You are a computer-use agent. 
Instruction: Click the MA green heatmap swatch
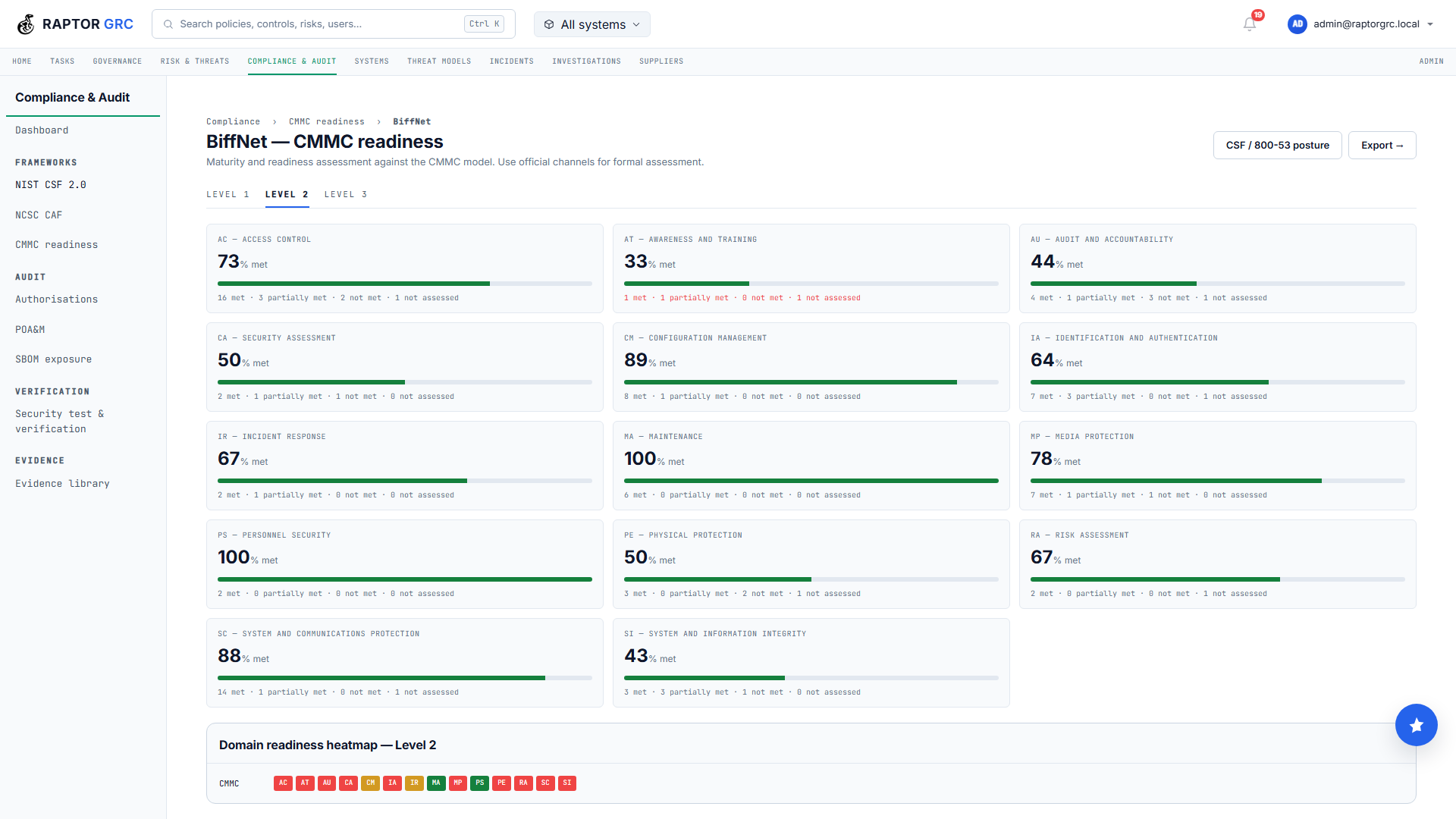pos(436,783)
